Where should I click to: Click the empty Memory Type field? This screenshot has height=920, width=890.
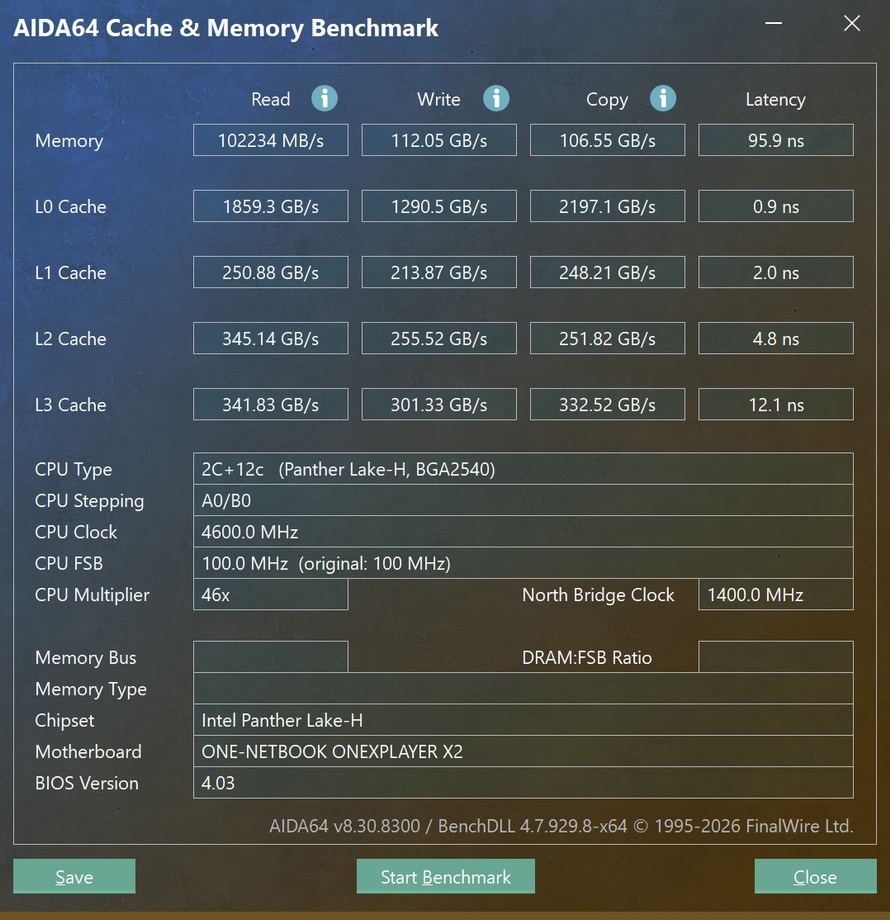point(523,688)
